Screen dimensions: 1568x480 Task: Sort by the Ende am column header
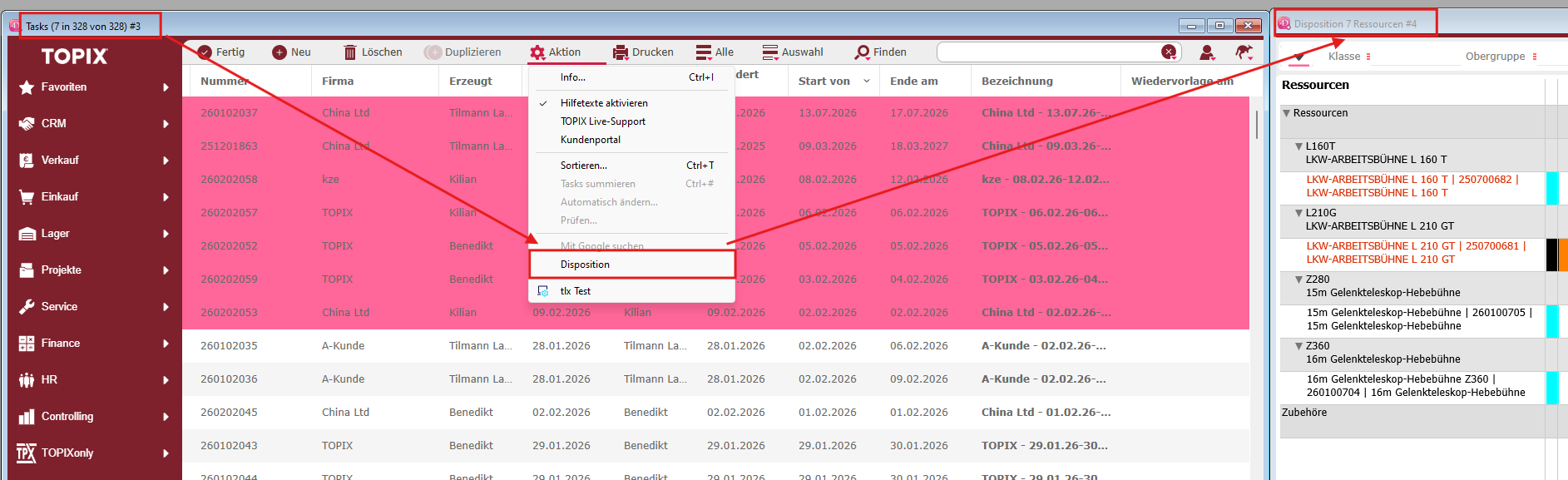pyautogui.click(x=914, y=82)
